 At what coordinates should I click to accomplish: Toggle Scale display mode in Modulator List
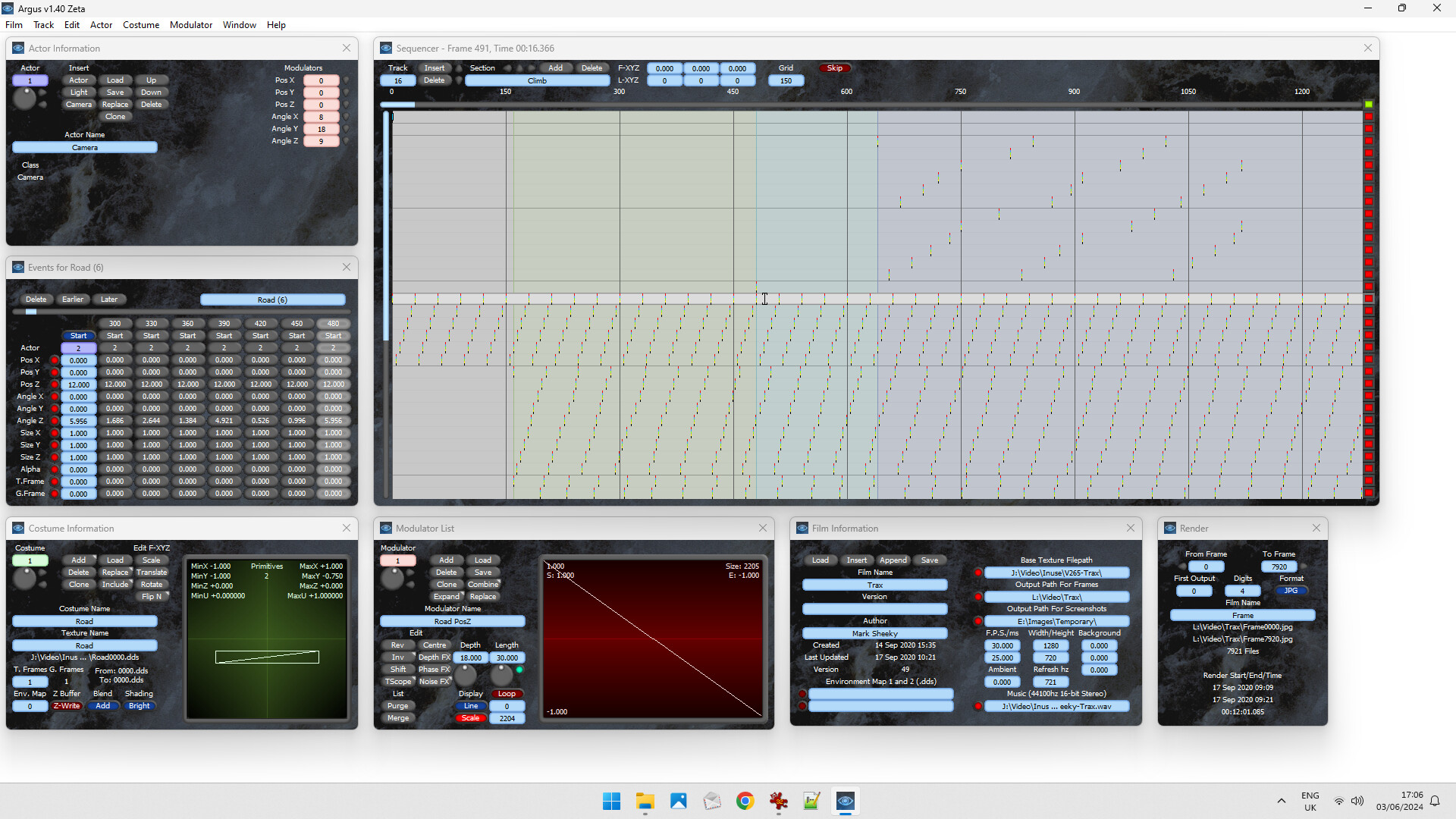pyautogui.click(x=471, y=718)
